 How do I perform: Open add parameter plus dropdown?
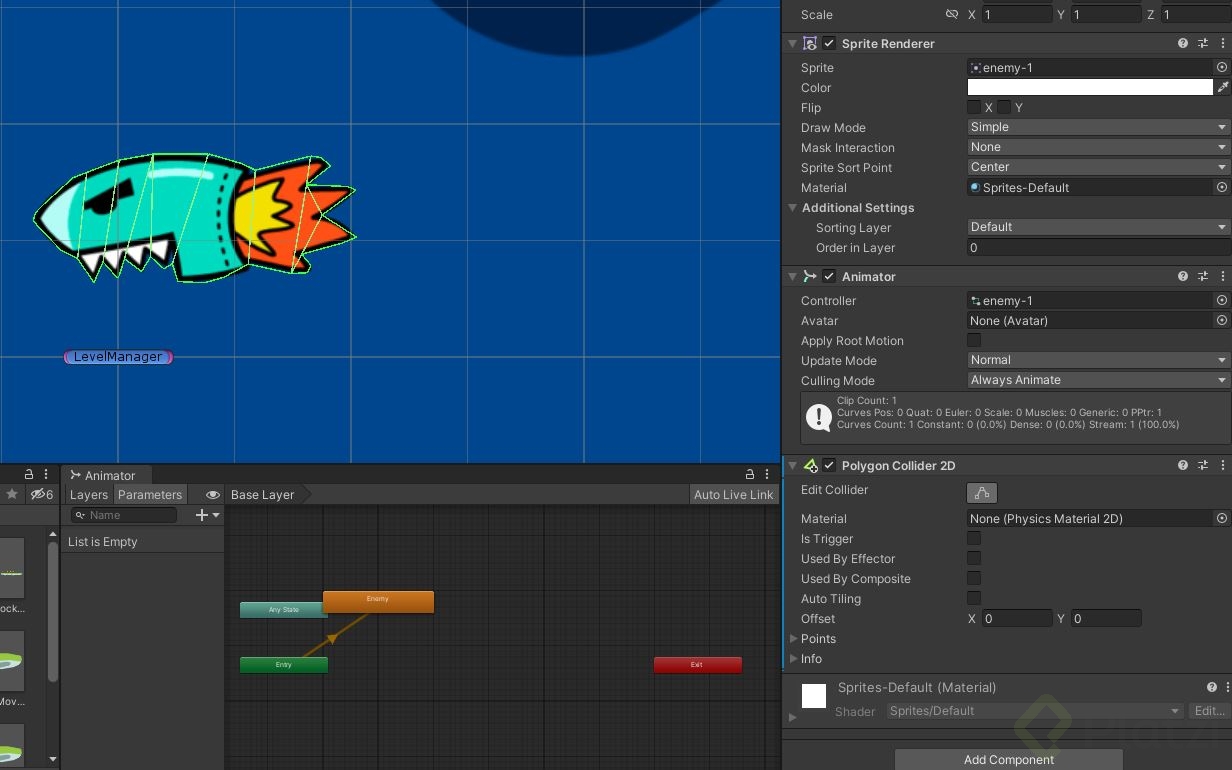(x=208, y=515)
